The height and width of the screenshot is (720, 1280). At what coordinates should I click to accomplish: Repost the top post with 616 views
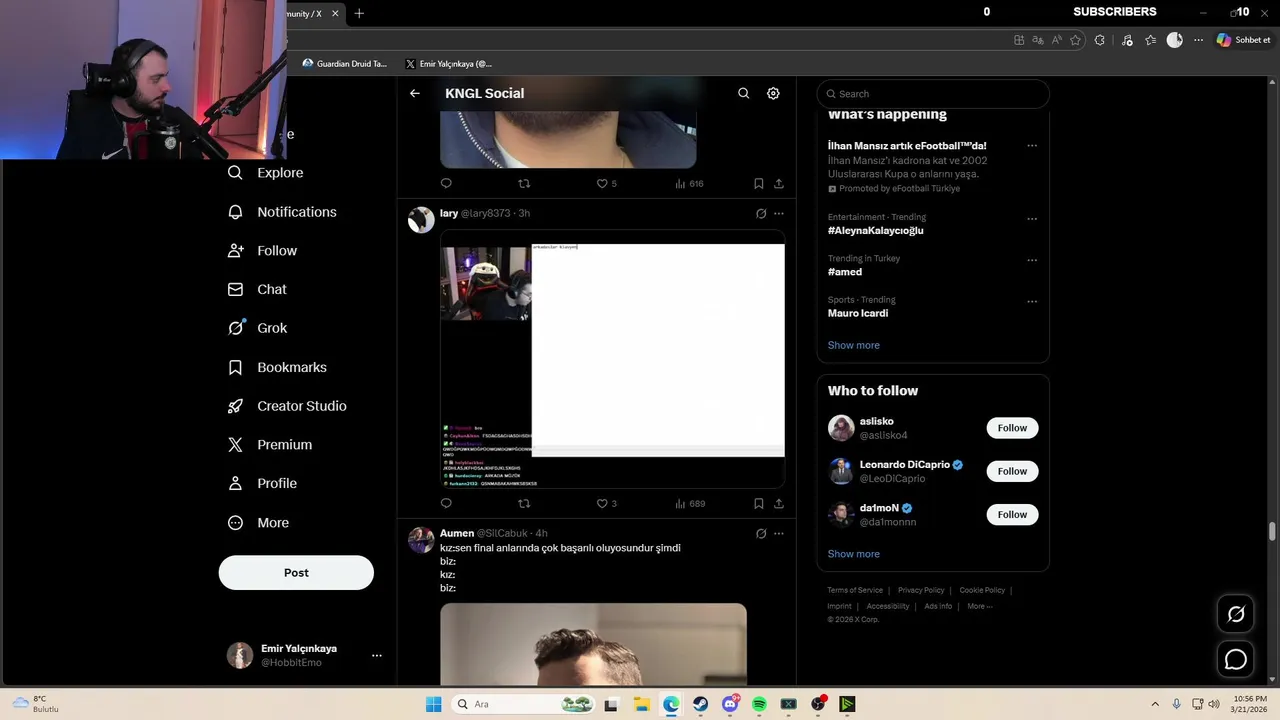[x=524, y=184]
